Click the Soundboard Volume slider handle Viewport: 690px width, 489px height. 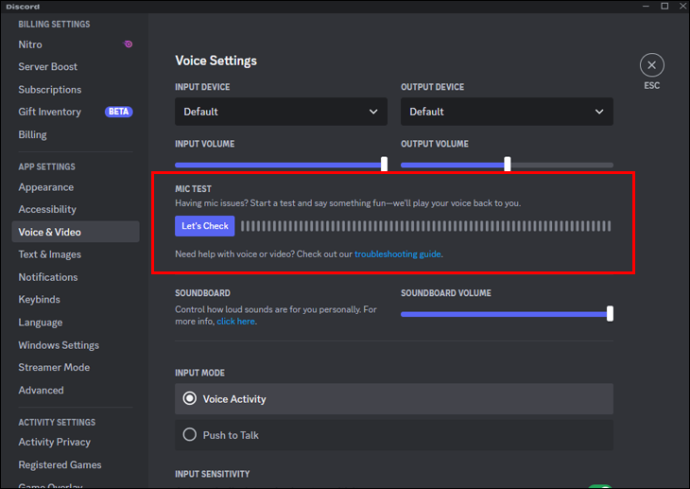coord(610,314)
